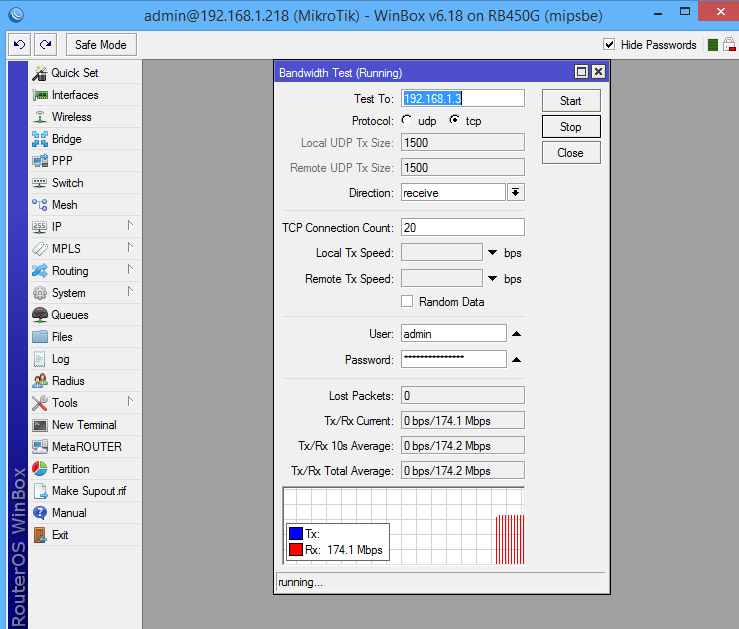Click the Remote Tx Speed field
This screenshot has height=629, width=739.
[442, 278]
